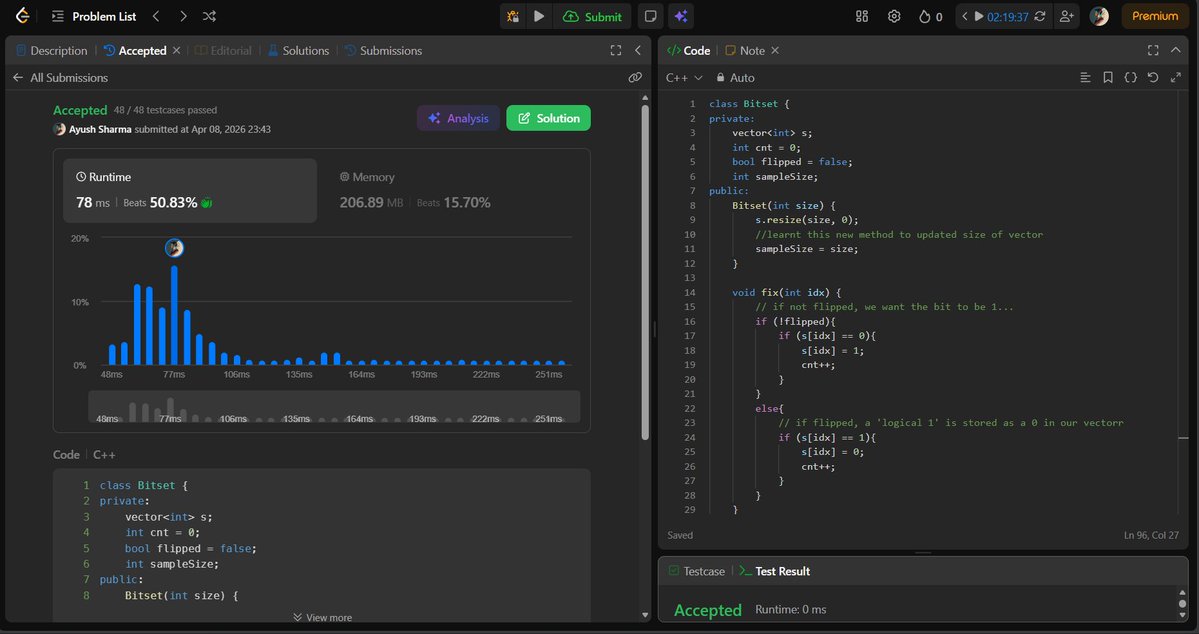Open the Editorial tab
Viewport: 1199px width, 634px height.
pos(223,50)
